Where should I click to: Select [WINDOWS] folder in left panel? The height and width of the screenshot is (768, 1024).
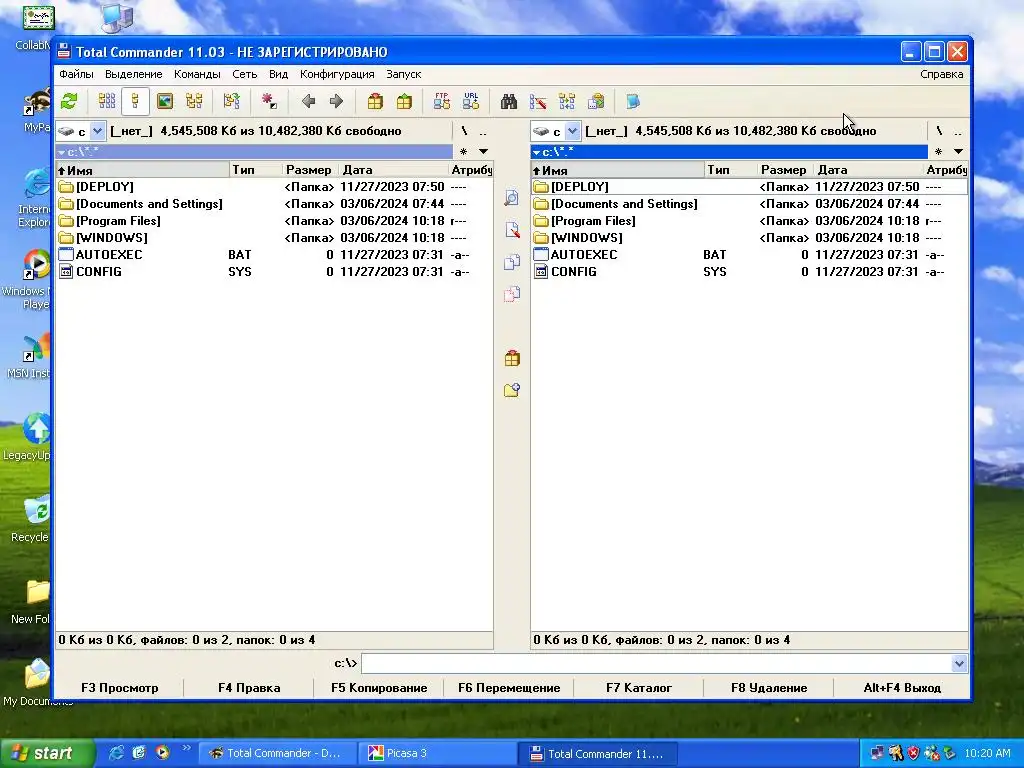pyautogui.click(x=274, y=238)
